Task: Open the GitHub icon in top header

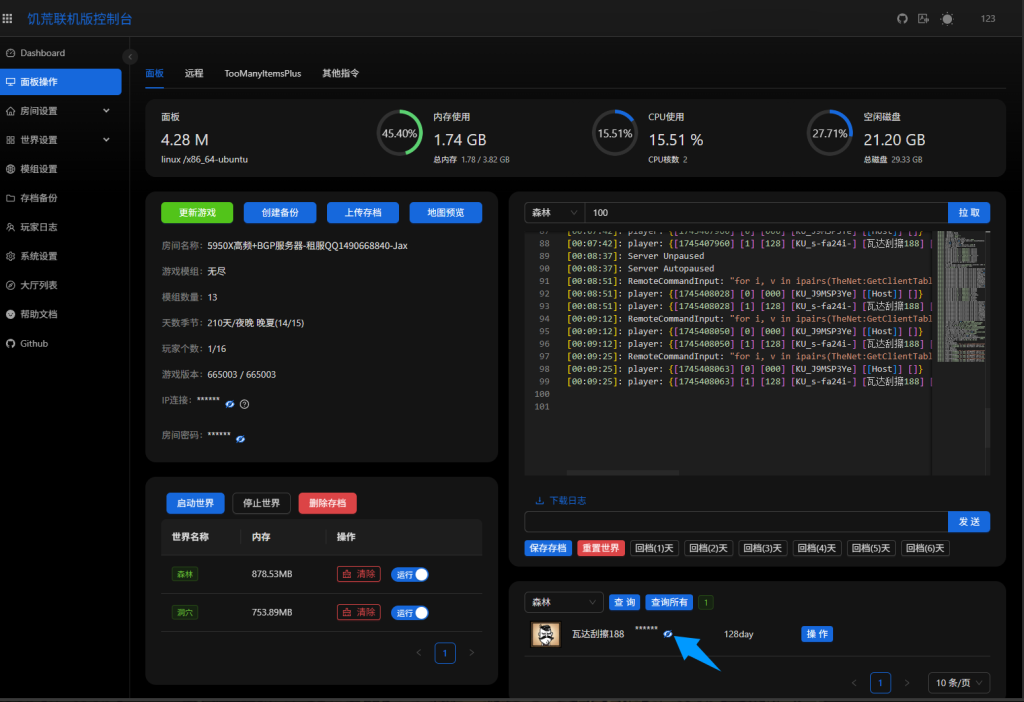Action: pos(901,18)
